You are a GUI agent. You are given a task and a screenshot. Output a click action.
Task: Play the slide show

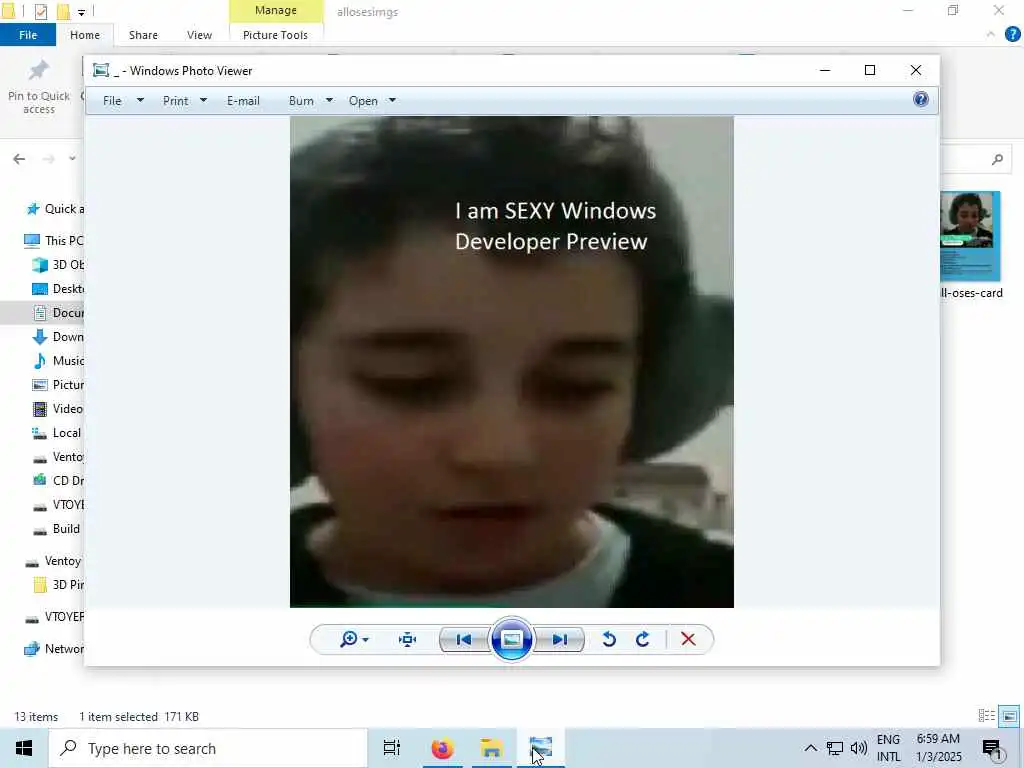coord(511,639)
